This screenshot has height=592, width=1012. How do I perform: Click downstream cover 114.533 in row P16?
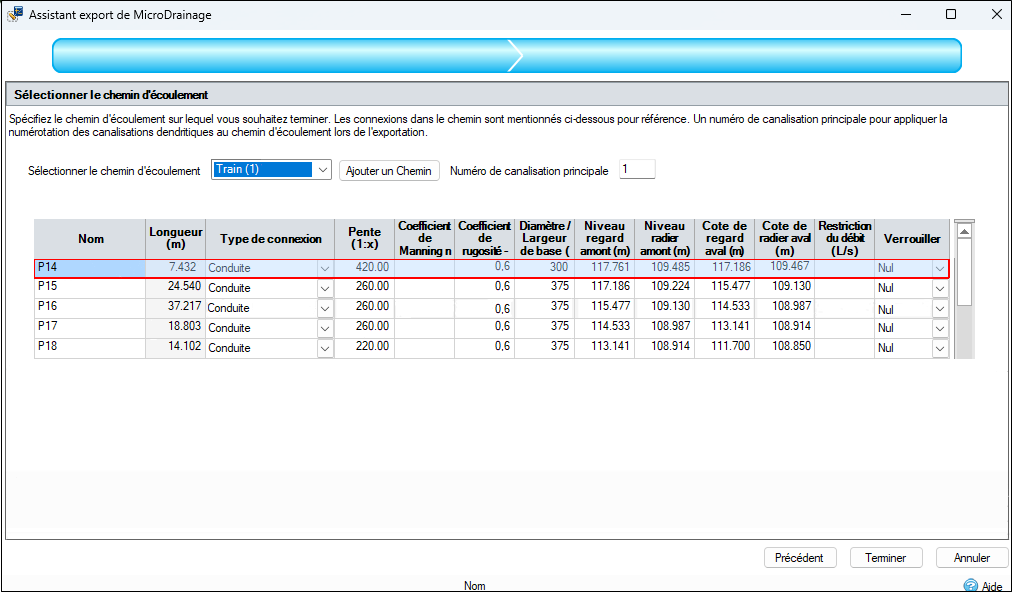[x=725, y=308]
